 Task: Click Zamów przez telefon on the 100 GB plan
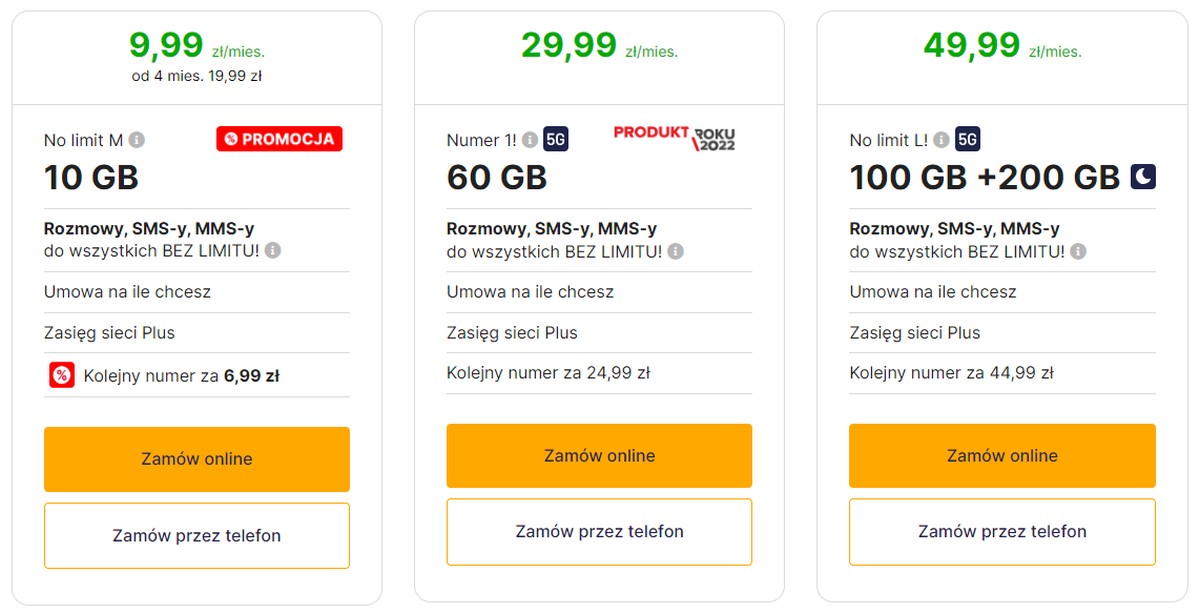1002,532
